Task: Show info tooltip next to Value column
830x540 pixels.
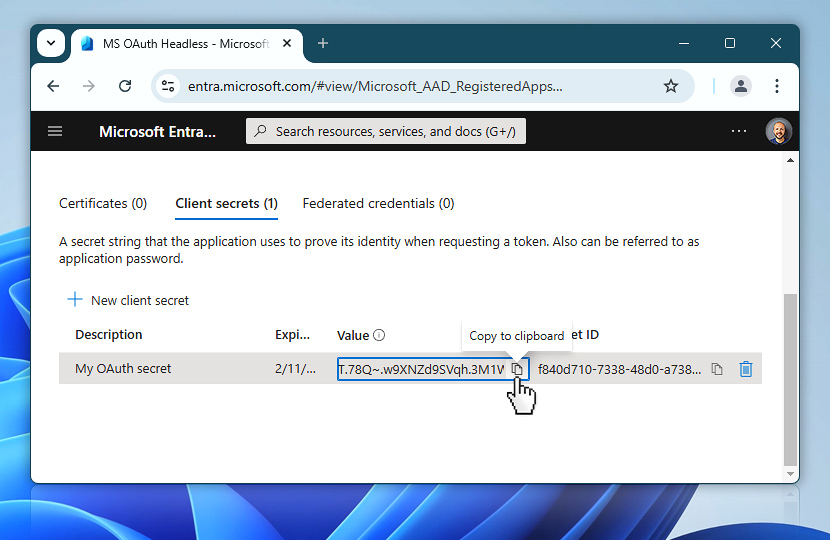Action: coord(379,335)
